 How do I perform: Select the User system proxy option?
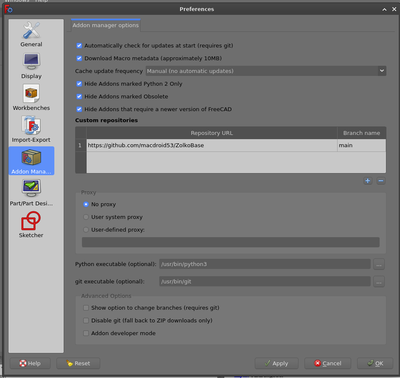[x=86, y=217]
